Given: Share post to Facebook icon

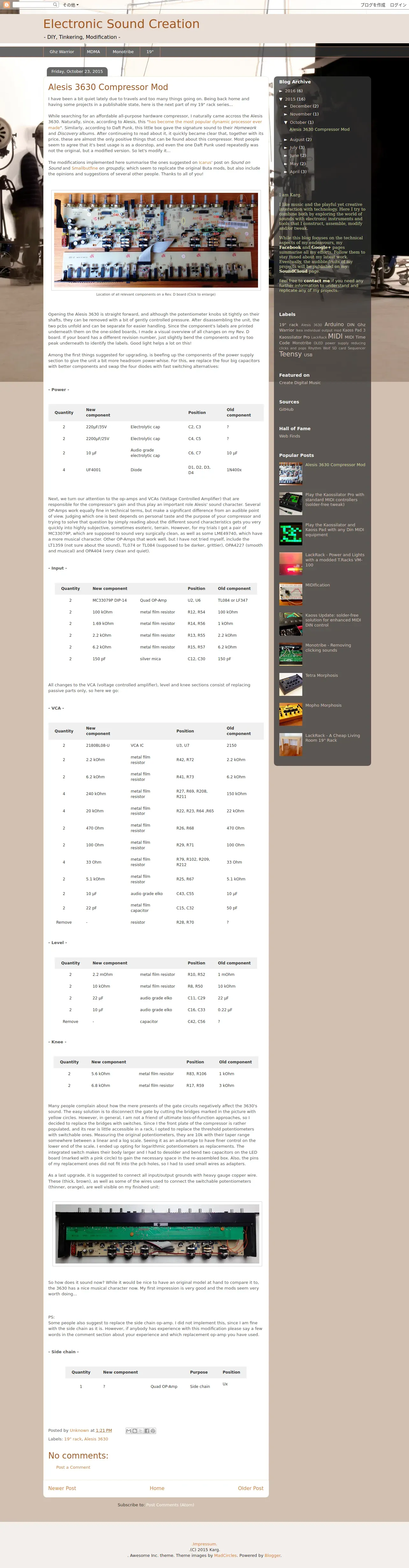Looking at the screenshot, I should pos(147,1431).
